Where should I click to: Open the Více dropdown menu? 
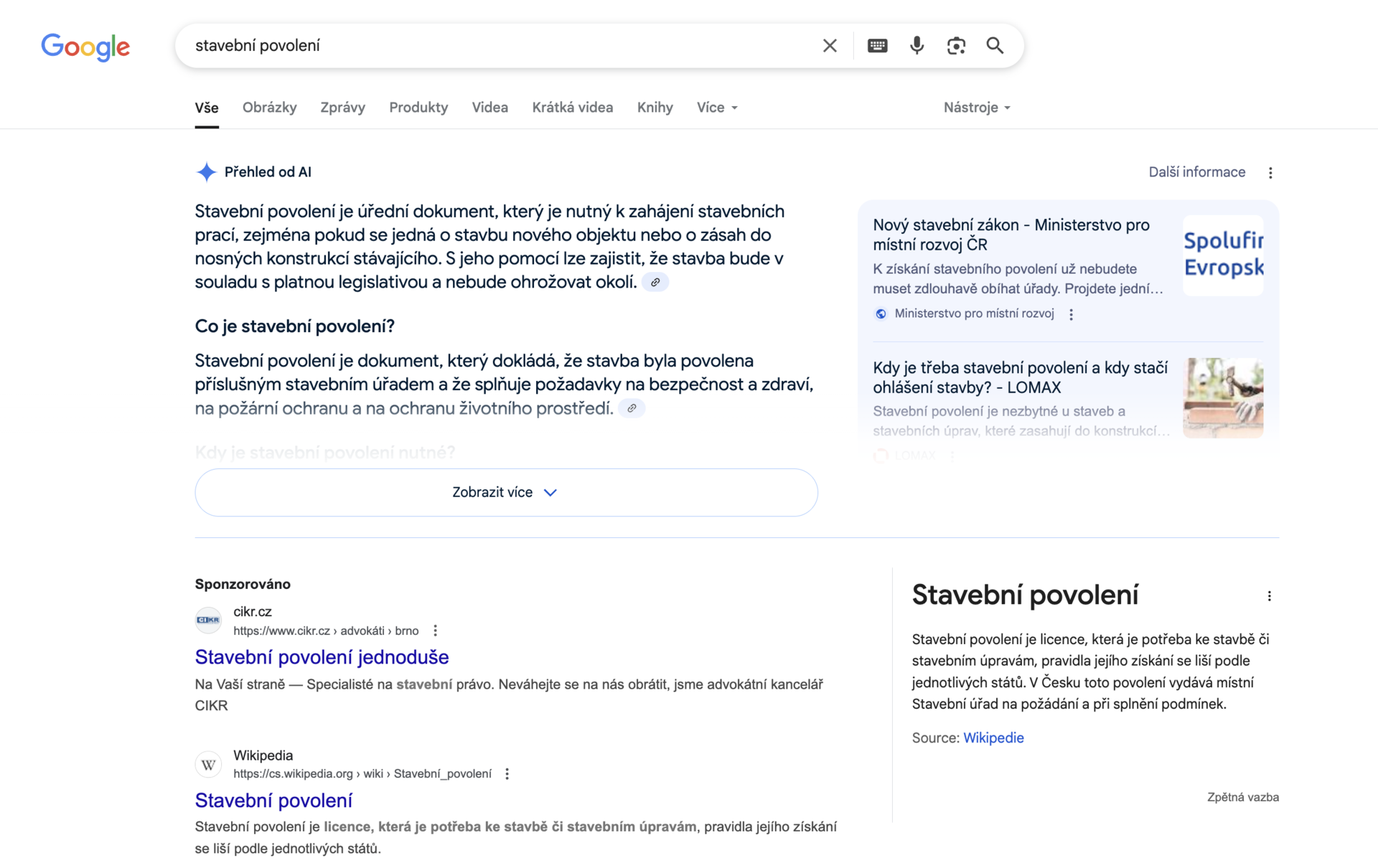click(x=717, y=108)
